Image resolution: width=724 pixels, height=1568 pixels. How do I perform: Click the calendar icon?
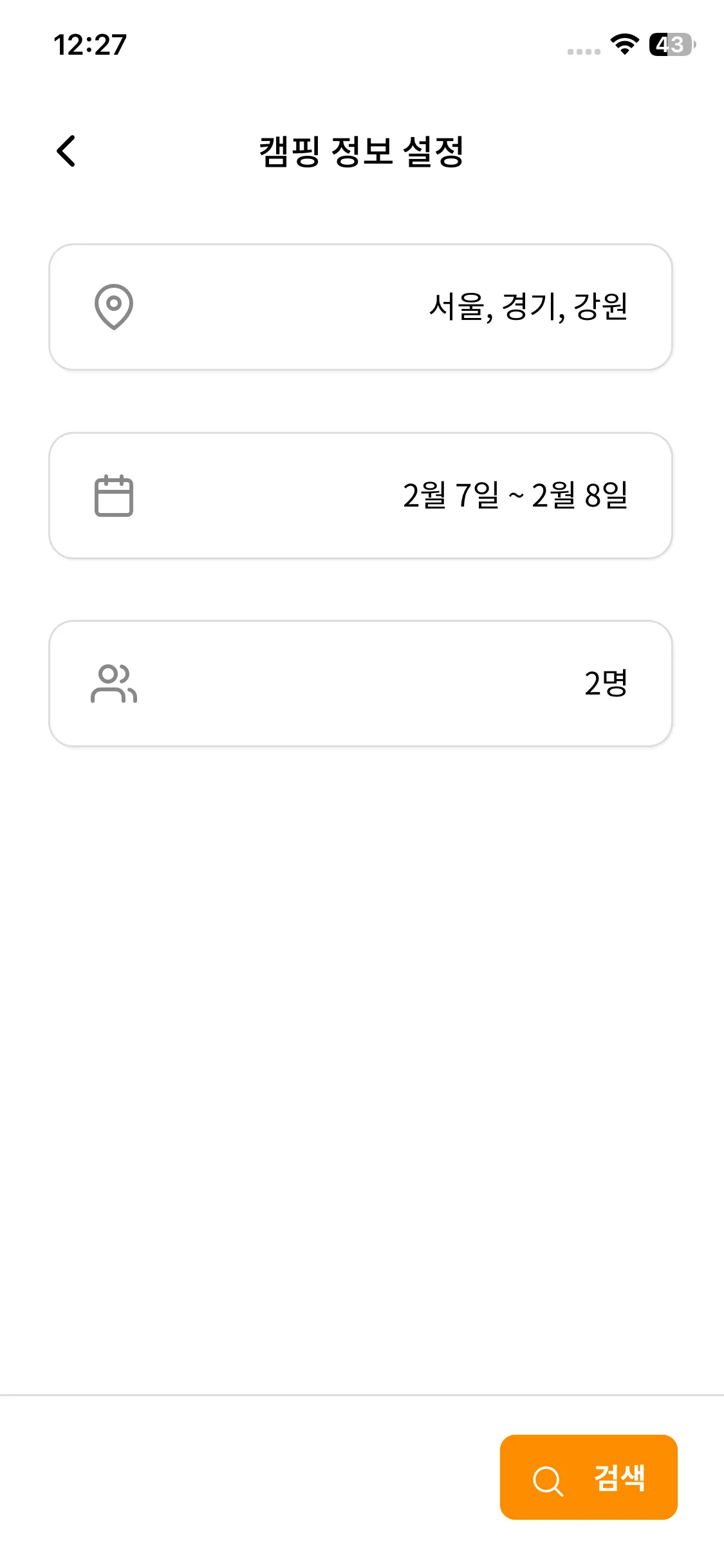pyautogui.click(x=114, y=496)
